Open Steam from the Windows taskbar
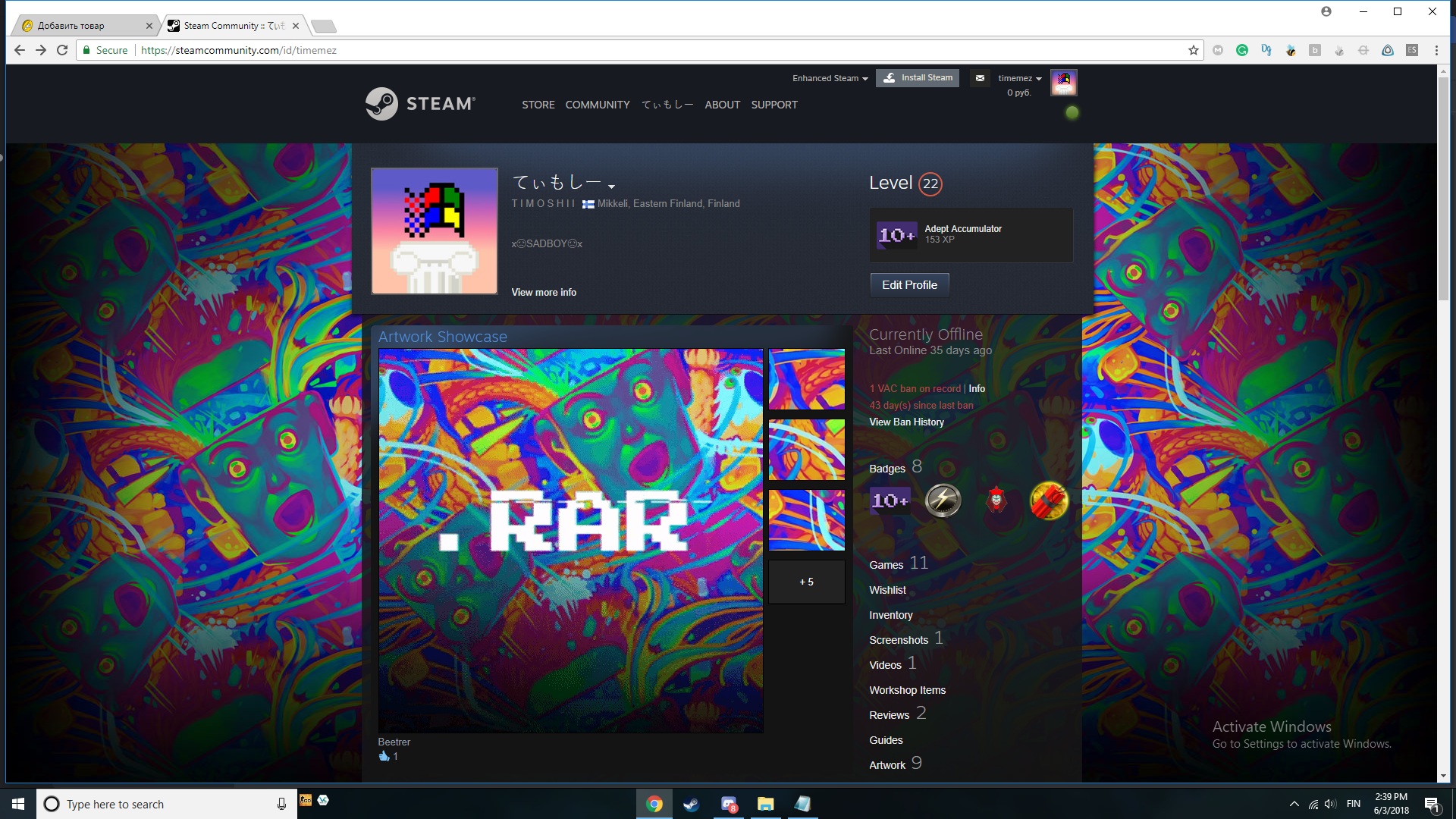 tap(691, 804)
